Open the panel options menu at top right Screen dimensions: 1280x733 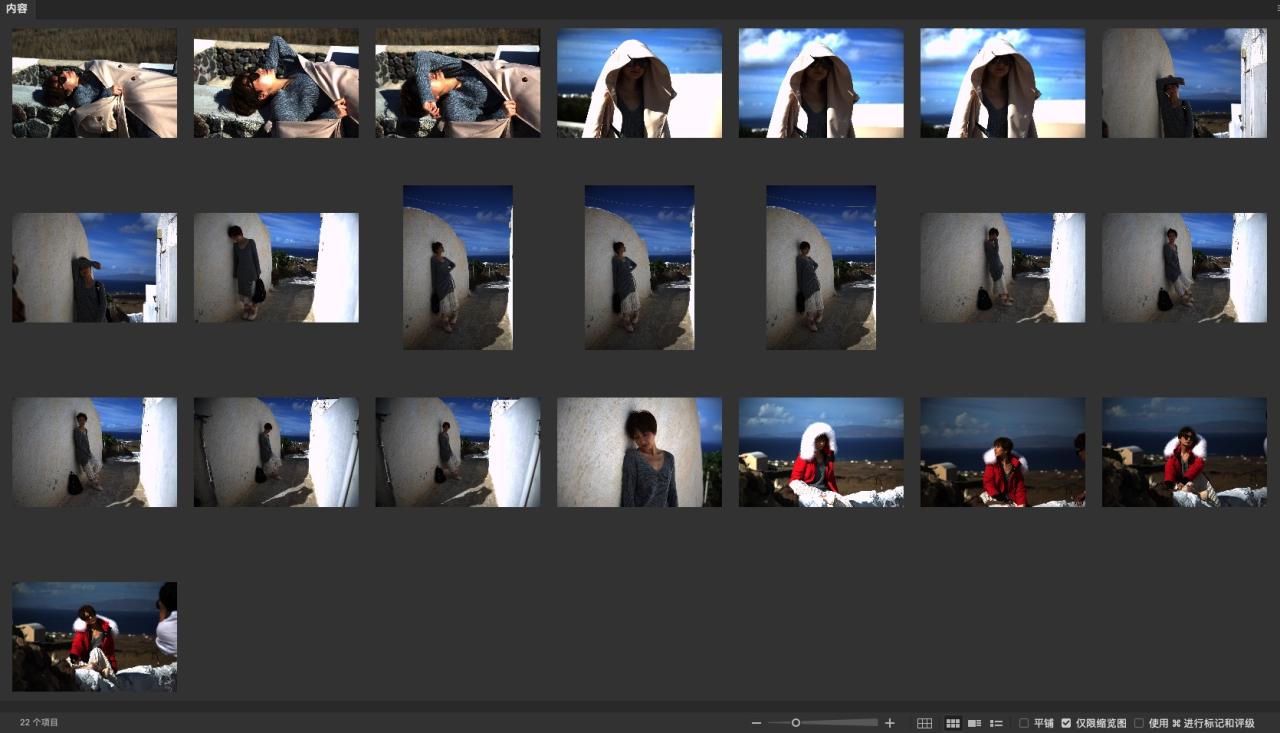(x=1276, y=8)
